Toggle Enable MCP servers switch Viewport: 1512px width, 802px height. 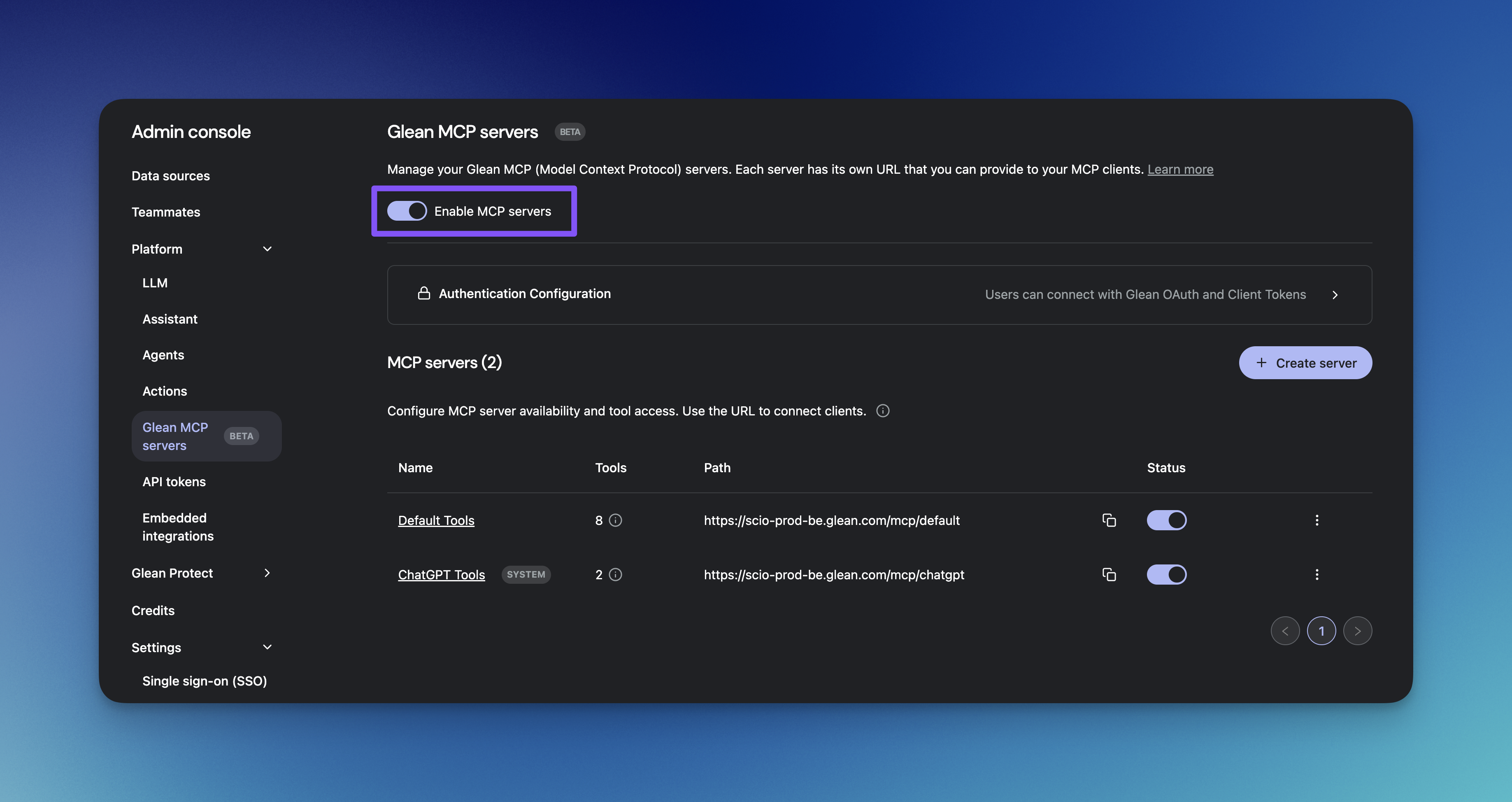coord(407,211)
